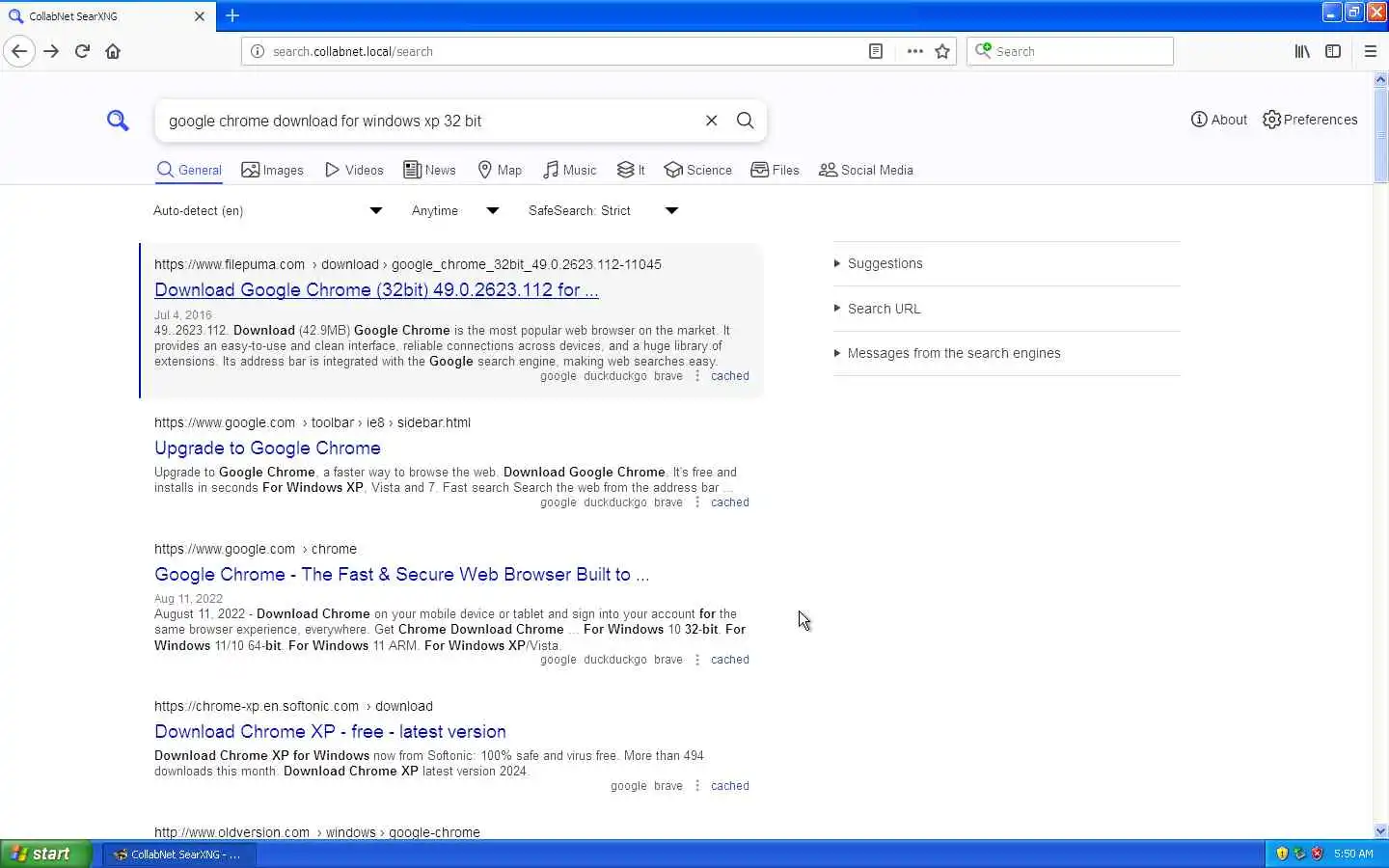Open the Auto-detect (en) language dropdown

[268, 210]
